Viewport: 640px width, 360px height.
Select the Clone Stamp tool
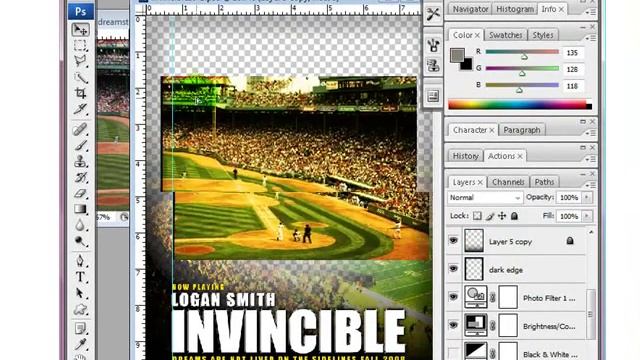click(x=80, y=161)
